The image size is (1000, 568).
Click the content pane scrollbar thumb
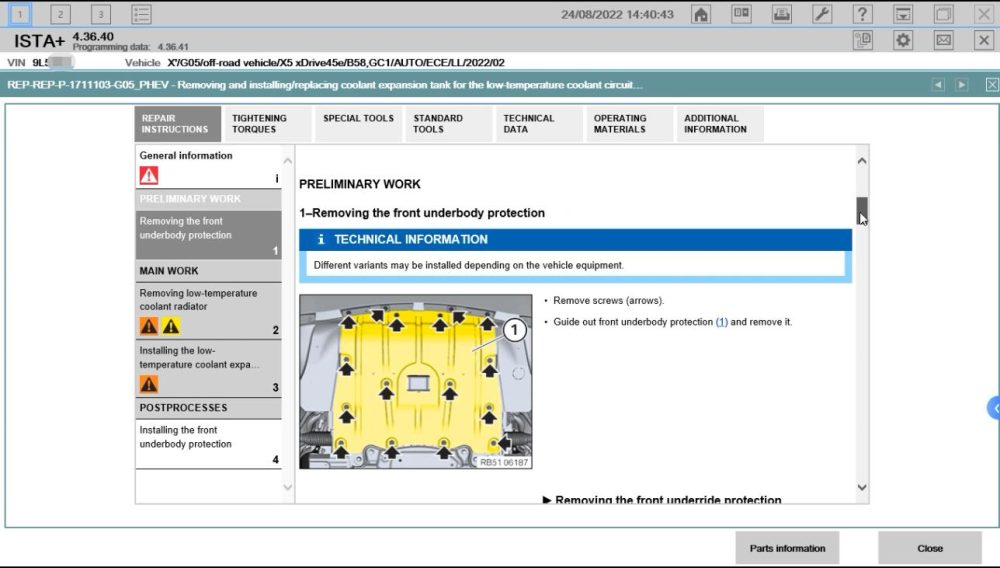coord(862,210)
